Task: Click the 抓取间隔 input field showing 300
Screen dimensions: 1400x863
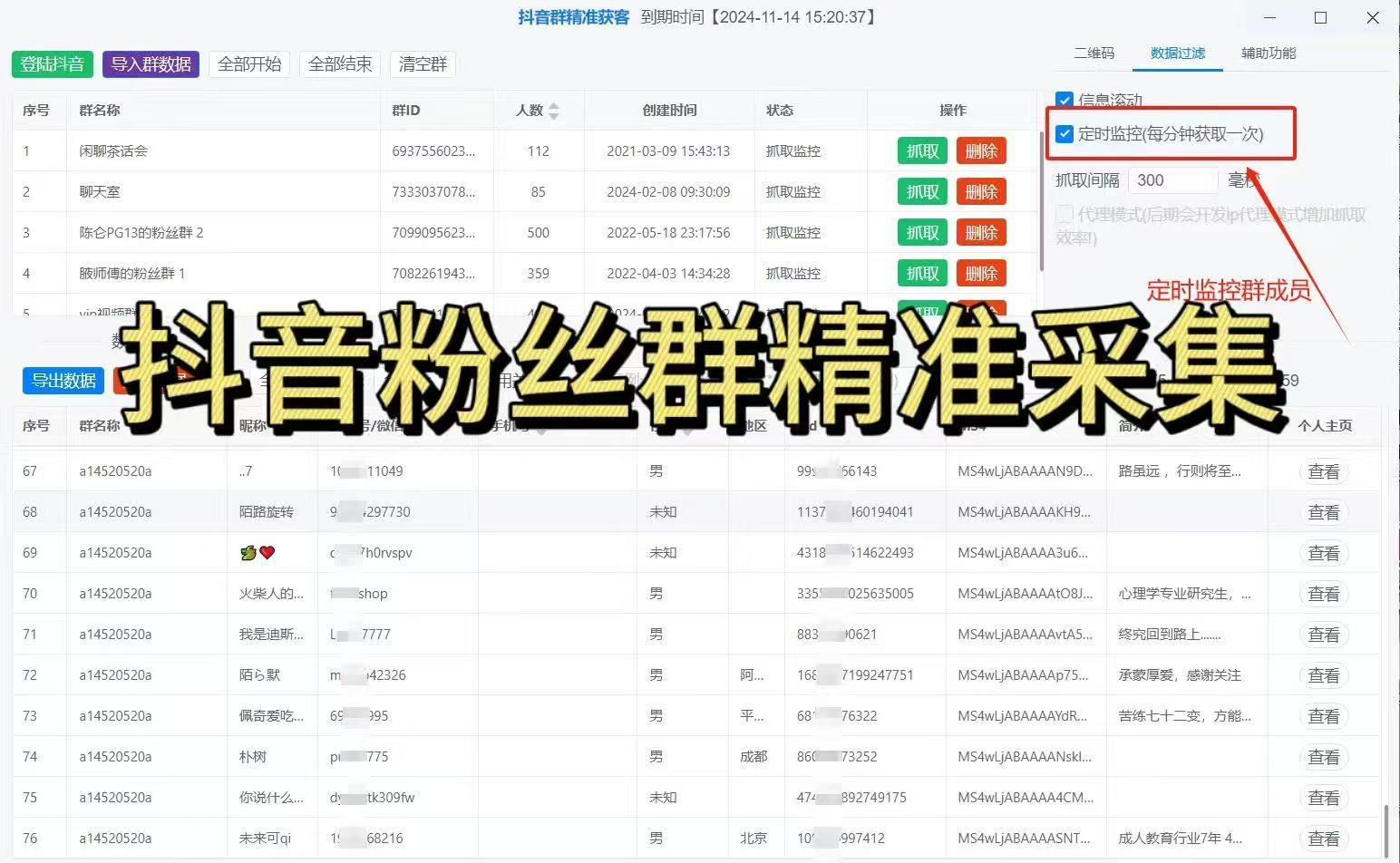Action: point(1172,180)
